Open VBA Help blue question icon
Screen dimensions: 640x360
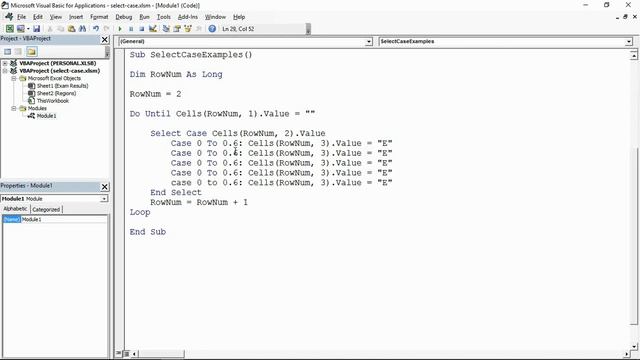(x=212, y=29)
